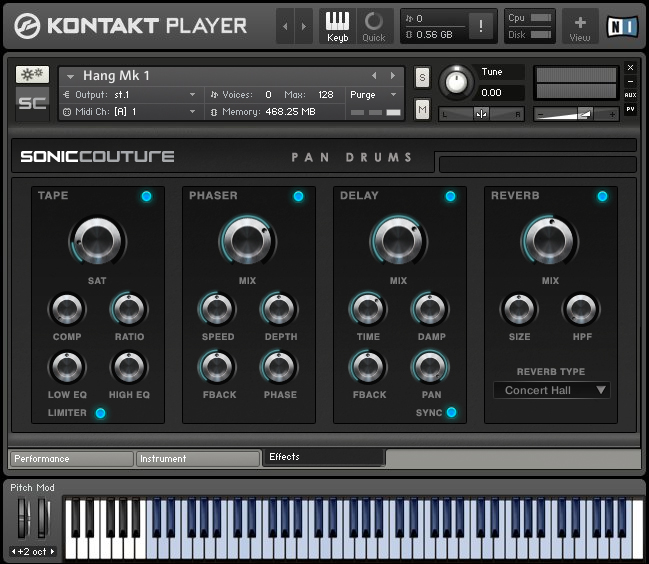Toggle the LIMITER switch
This screenshot has width=649, height=564.
click(100, 413)
